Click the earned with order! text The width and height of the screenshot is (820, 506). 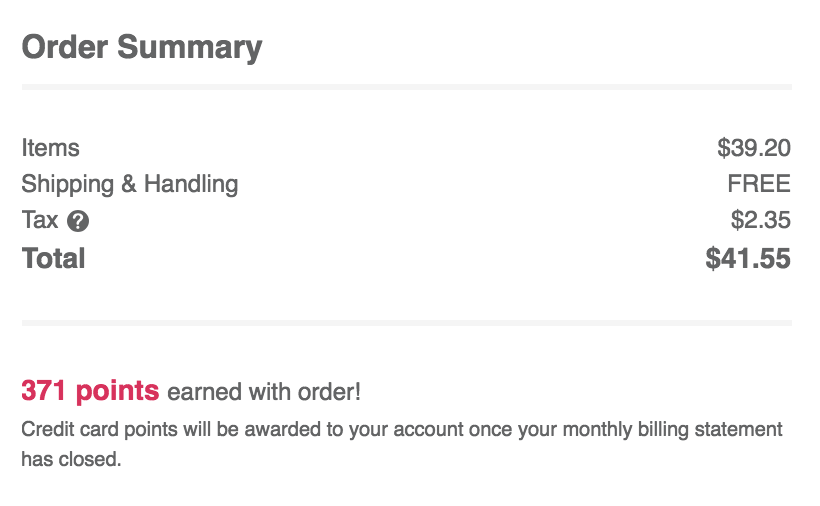(264, 392)
